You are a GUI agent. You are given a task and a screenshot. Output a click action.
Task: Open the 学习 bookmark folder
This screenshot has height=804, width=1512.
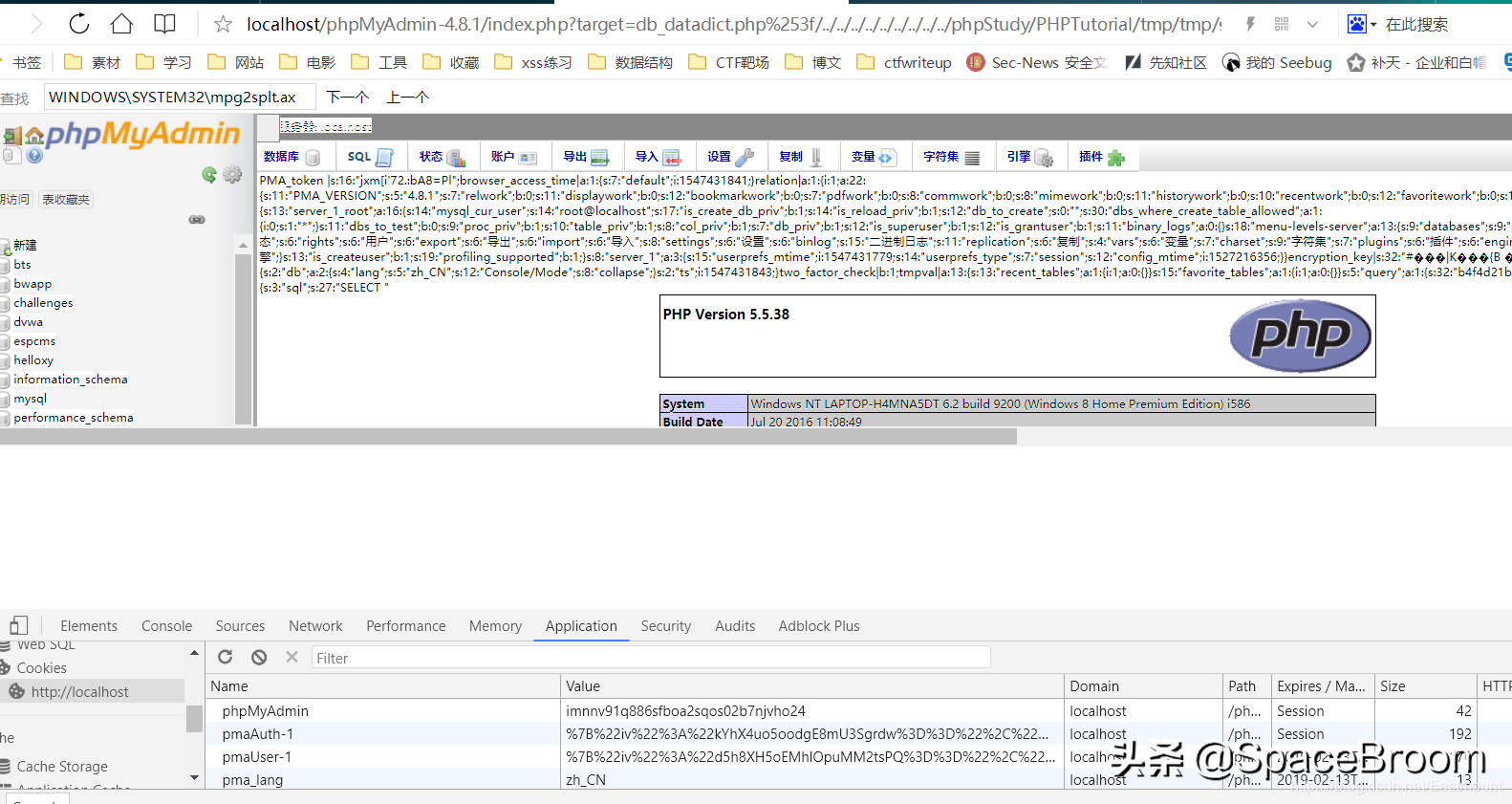coord(164,62)
